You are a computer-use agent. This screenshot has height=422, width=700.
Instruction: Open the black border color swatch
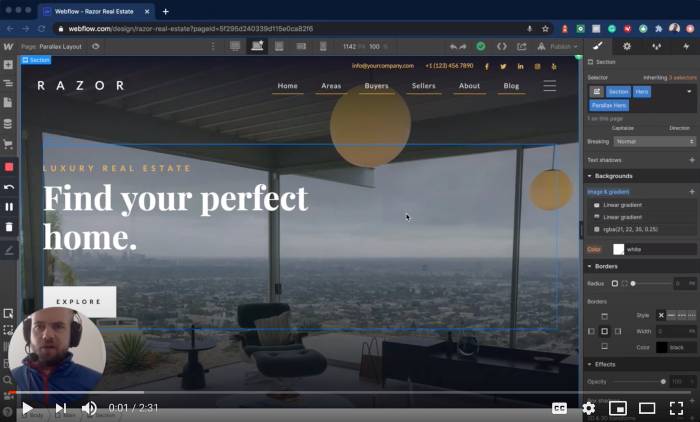click(662, 347)
